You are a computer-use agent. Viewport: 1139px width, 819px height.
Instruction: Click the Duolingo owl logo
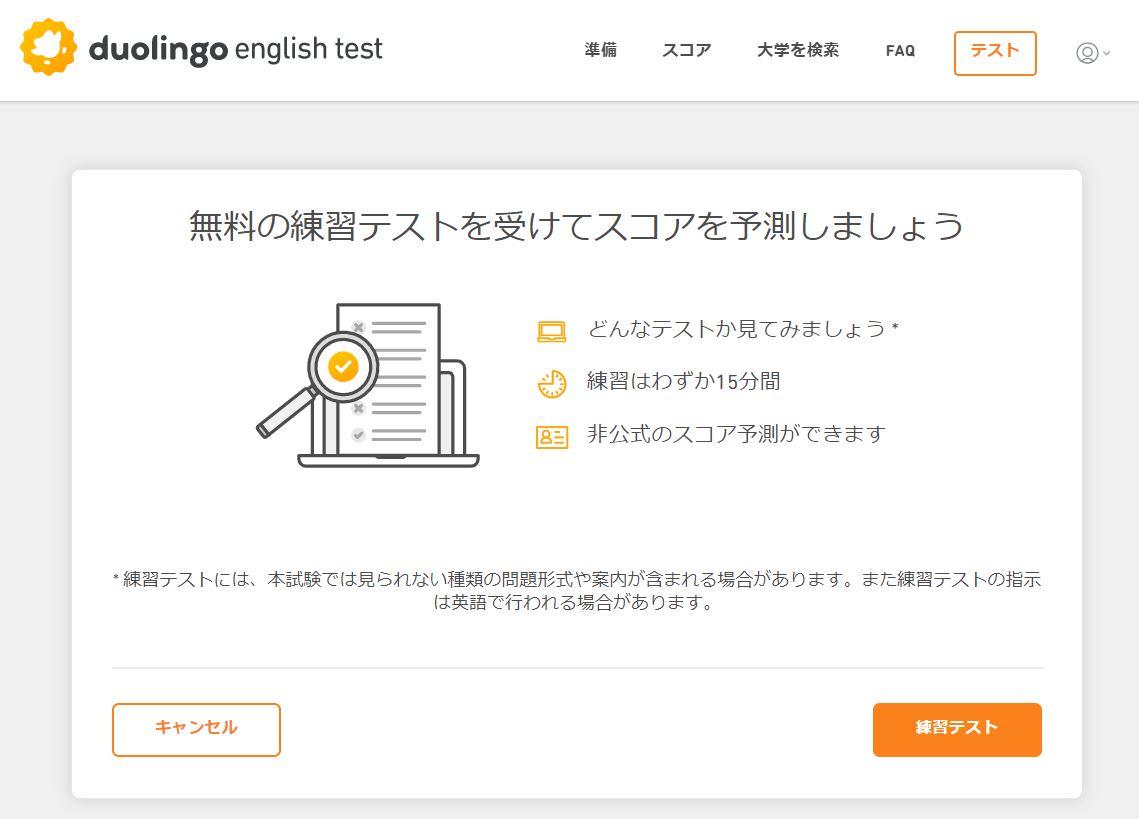point(47,46)
